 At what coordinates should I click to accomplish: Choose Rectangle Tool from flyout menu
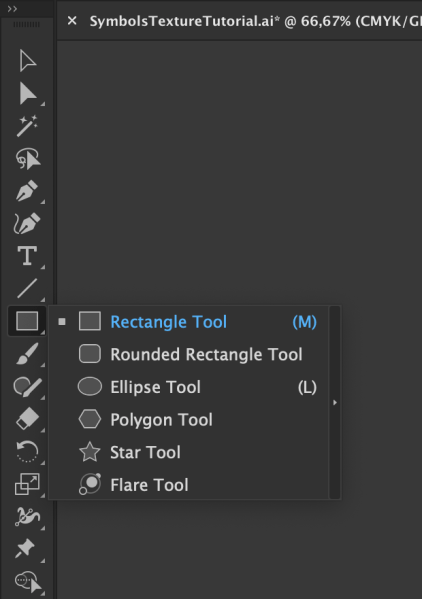[x=189, y=322]
